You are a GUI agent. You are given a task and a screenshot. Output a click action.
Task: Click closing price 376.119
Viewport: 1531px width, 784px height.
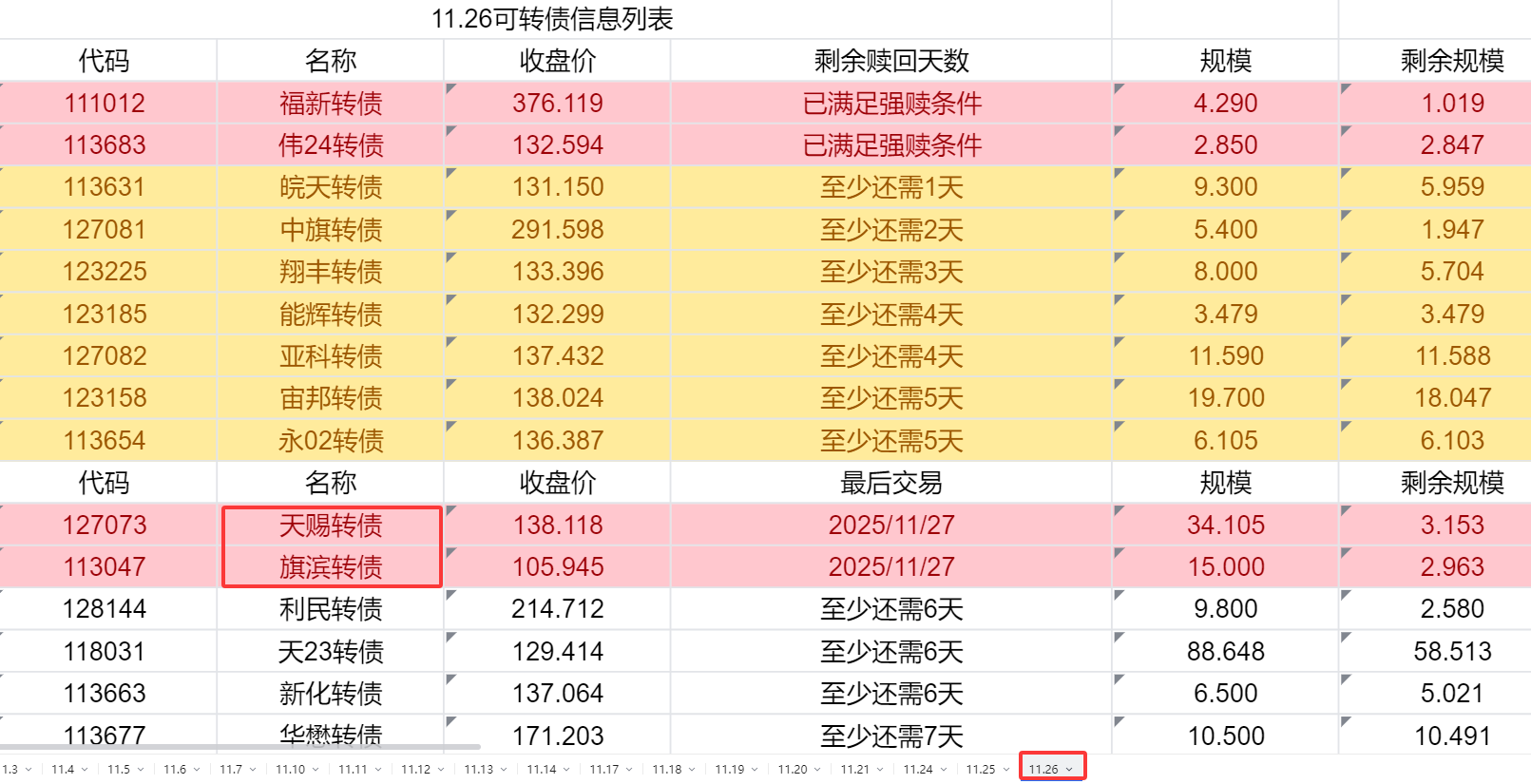coord(558,103)
